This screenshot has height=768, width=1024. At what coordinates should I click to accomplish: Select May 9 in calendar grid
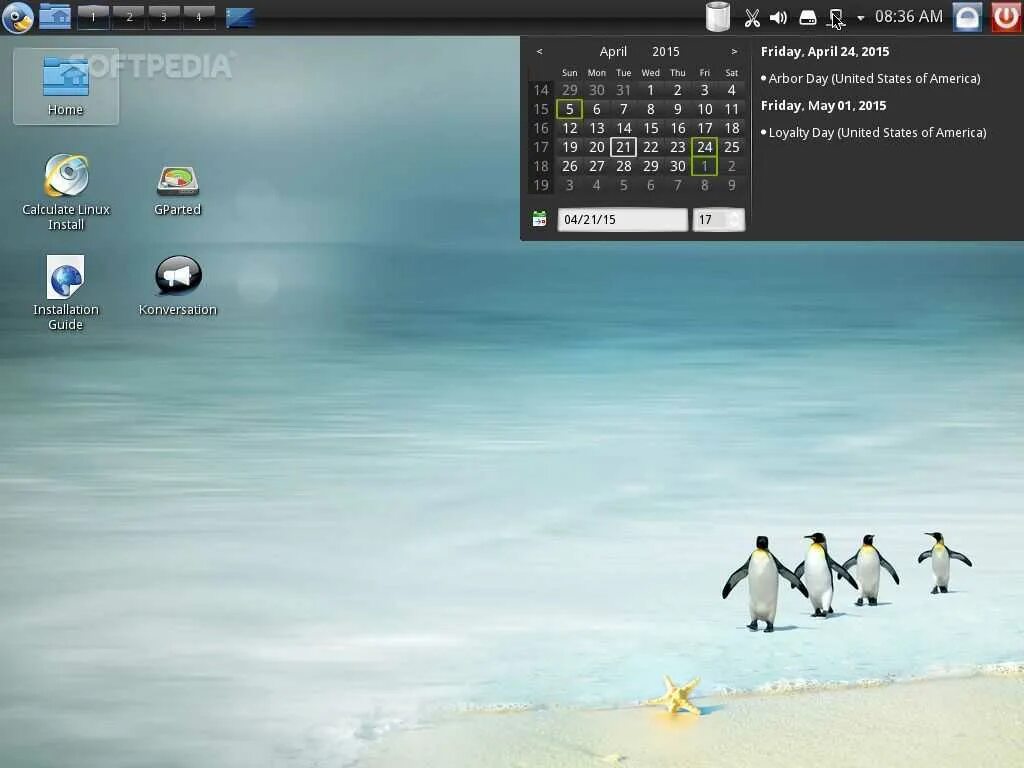click(731, 185)
